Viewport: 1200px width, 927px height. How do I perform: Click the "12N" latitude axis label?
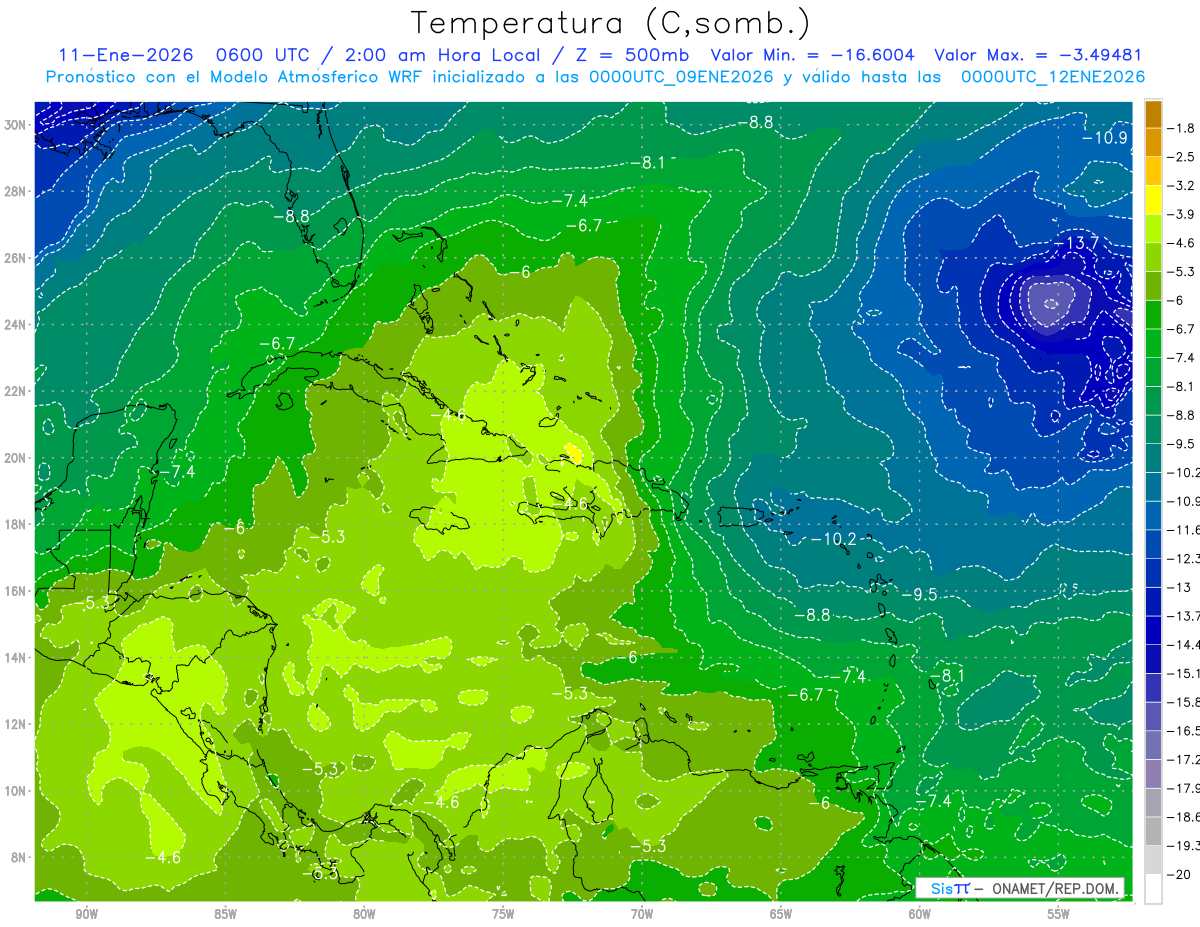coord(15,724)
